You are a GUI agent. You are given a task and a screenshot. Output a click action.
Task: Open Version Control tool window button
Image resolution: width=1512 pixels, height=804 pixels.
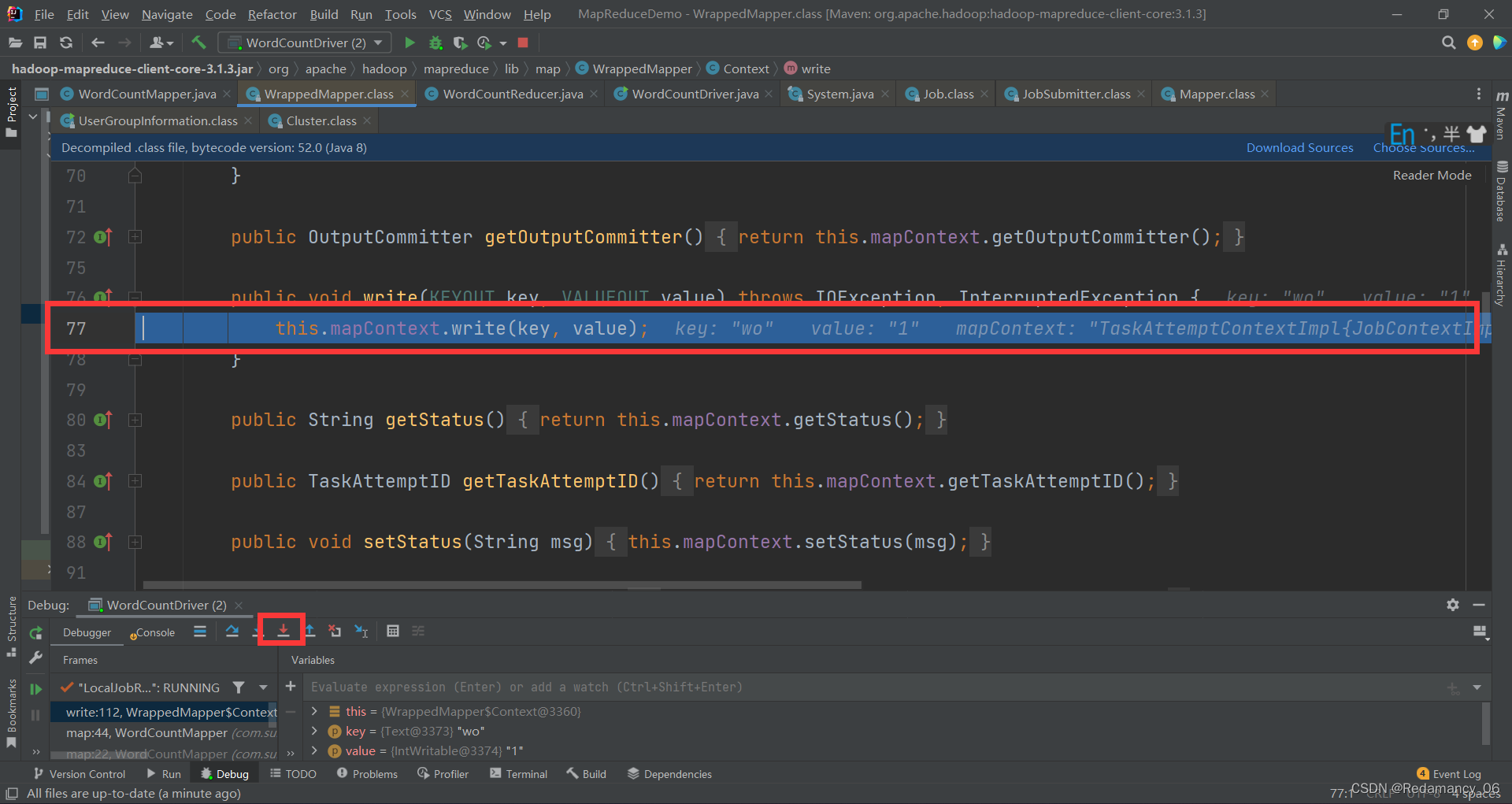pos(80,774)
